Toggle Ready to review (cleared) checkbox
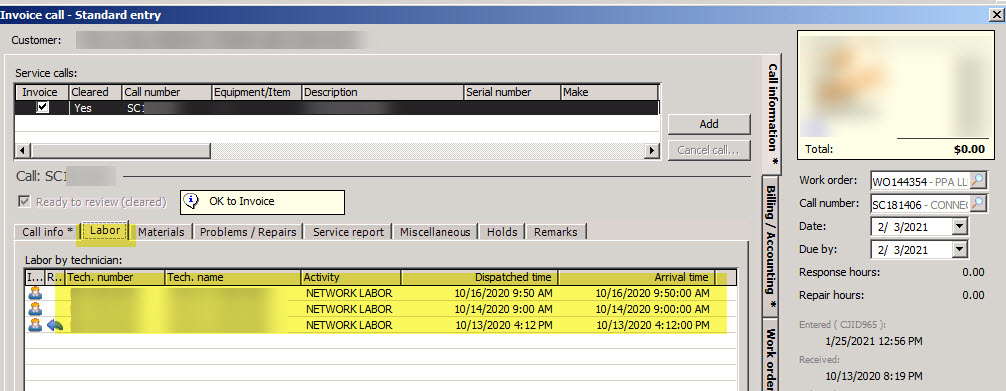The image size is (1006, 391). 24,202
